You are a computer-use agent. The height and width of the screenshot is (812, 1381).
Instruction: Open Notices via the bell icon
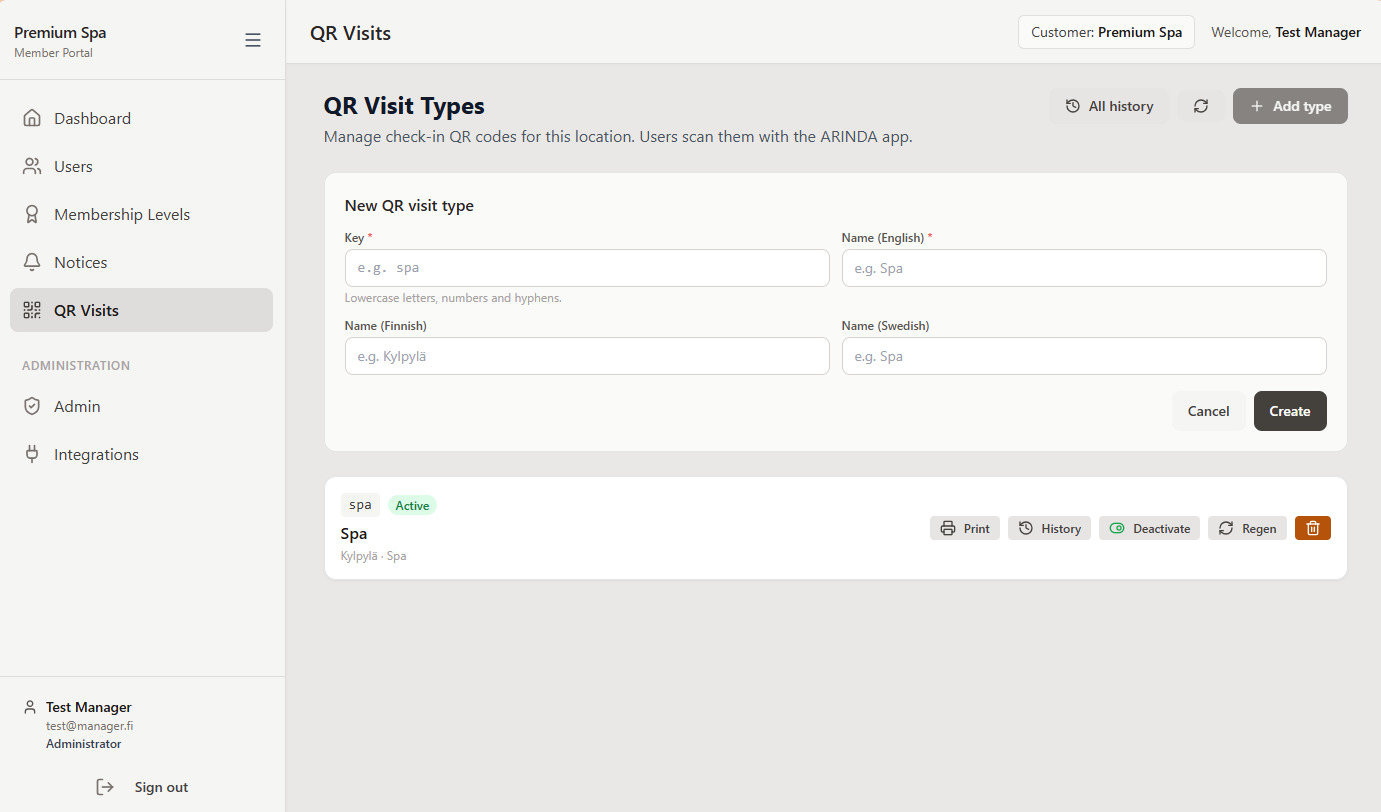tap(33, 262)
